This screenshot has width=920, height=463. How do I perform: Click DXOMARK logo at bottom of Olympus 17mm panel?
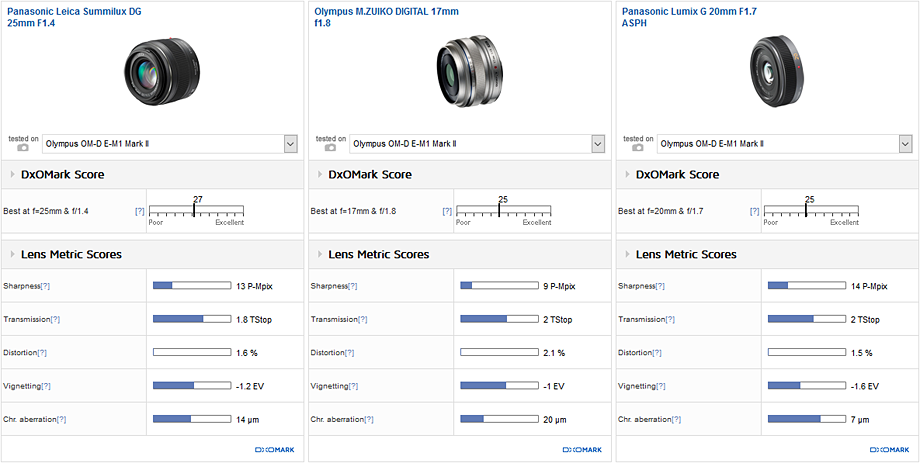tap(582, 450)
